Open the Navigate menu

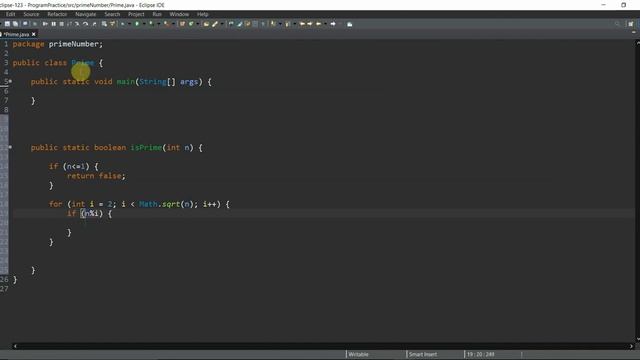[86, 14]
